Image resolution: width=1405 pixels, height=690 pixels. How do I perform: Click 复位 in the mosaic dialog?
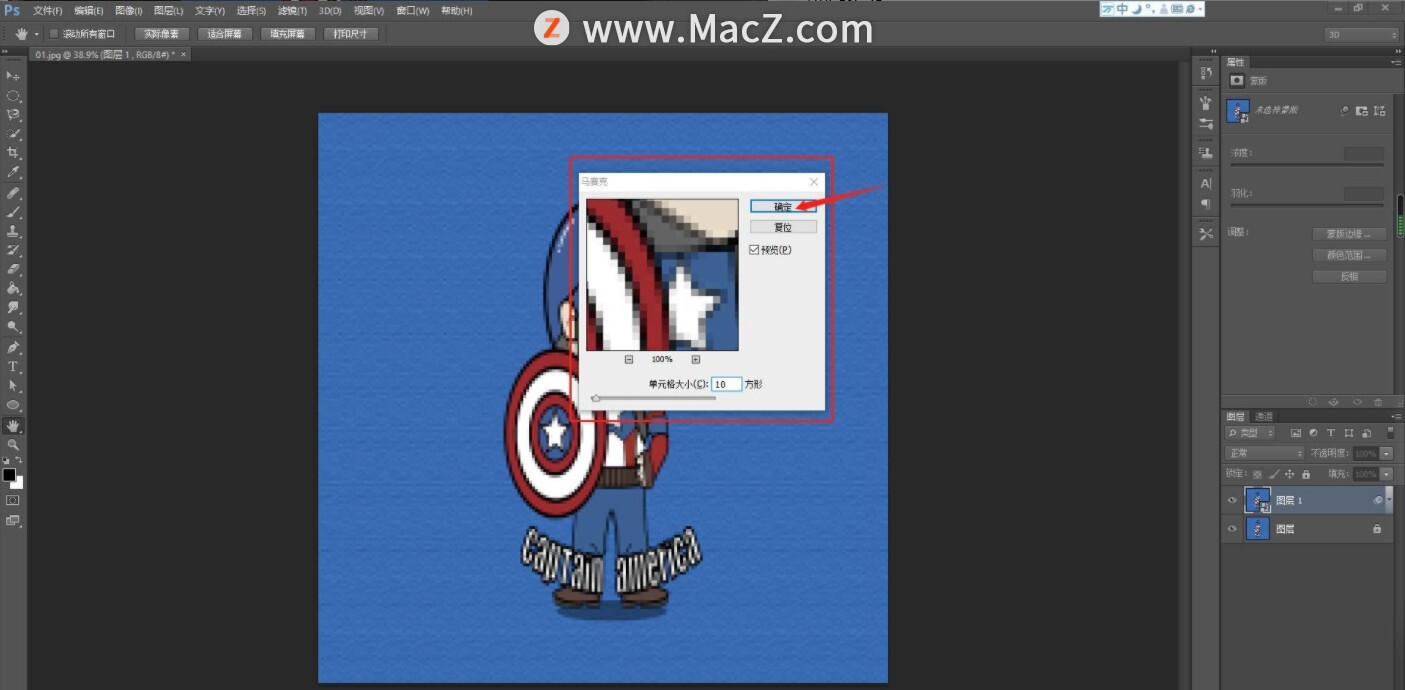point(783,227)
